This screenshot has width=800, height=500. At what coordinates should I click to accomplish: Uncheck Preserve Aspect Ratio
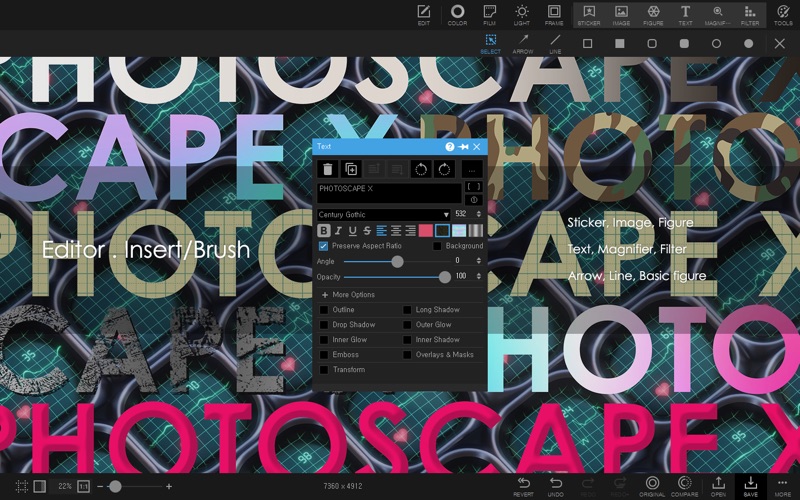coord(324,246)
